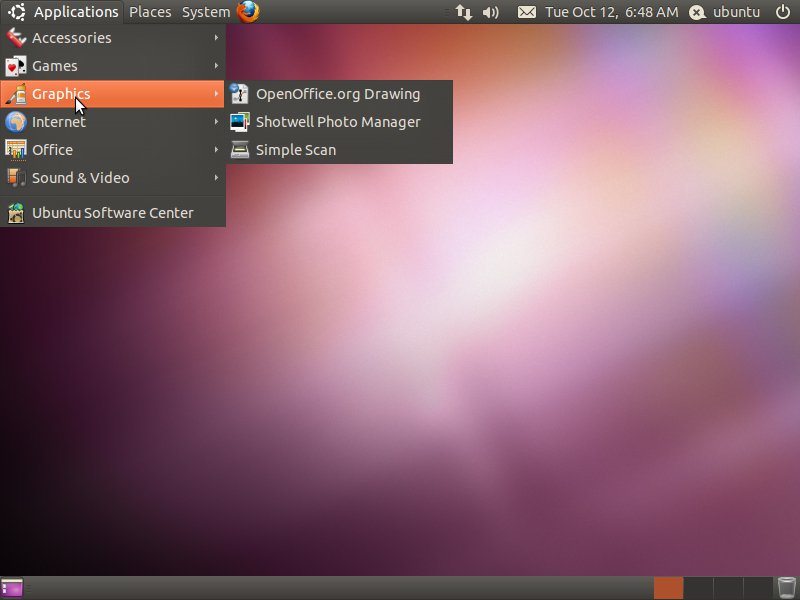Open the clock showing Tue Oct 12
The width and height of the screenshot is (800, 600).
(x=612, y=12)
